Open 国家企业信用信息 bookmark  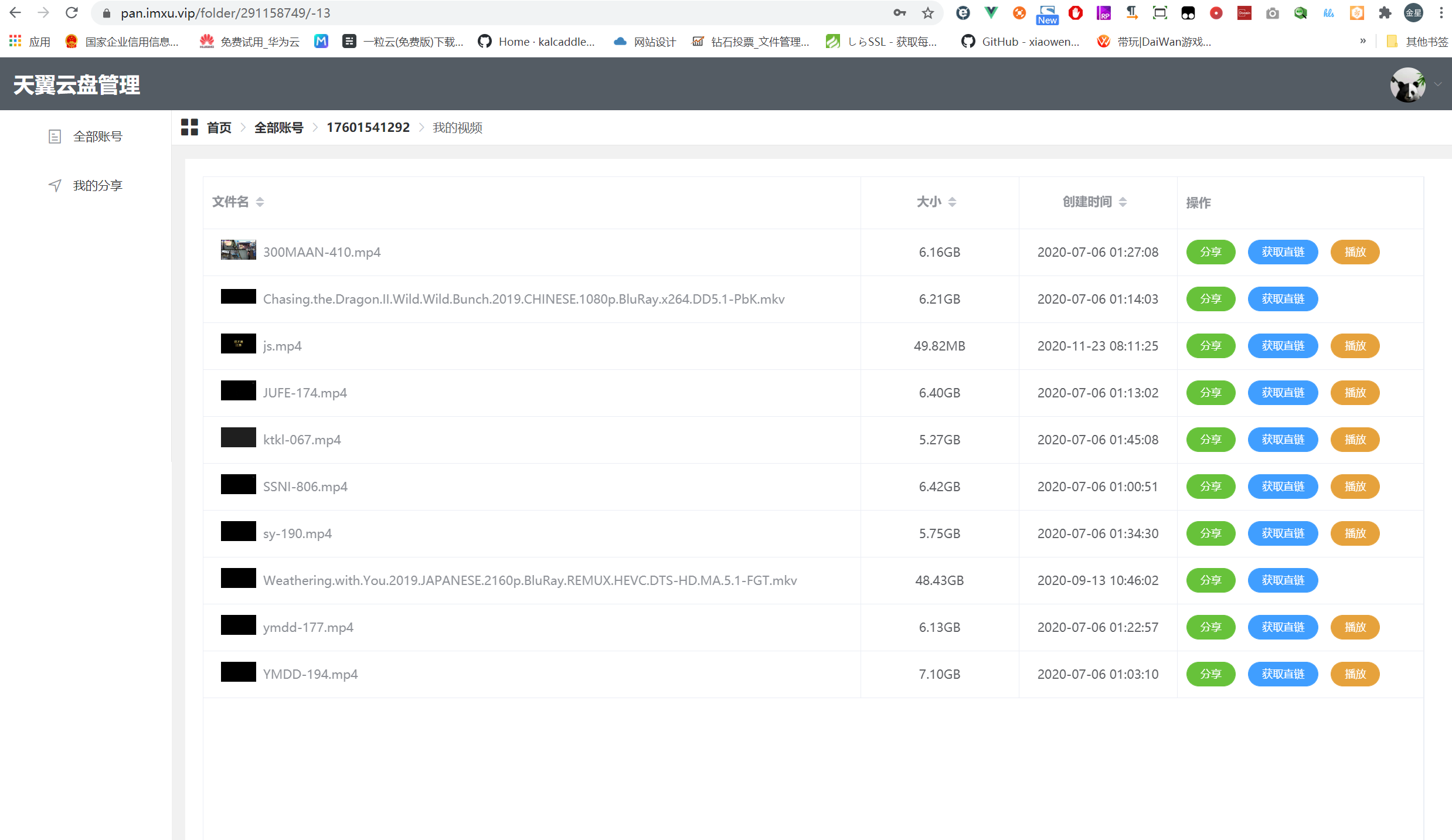click(x=122, y=42)
